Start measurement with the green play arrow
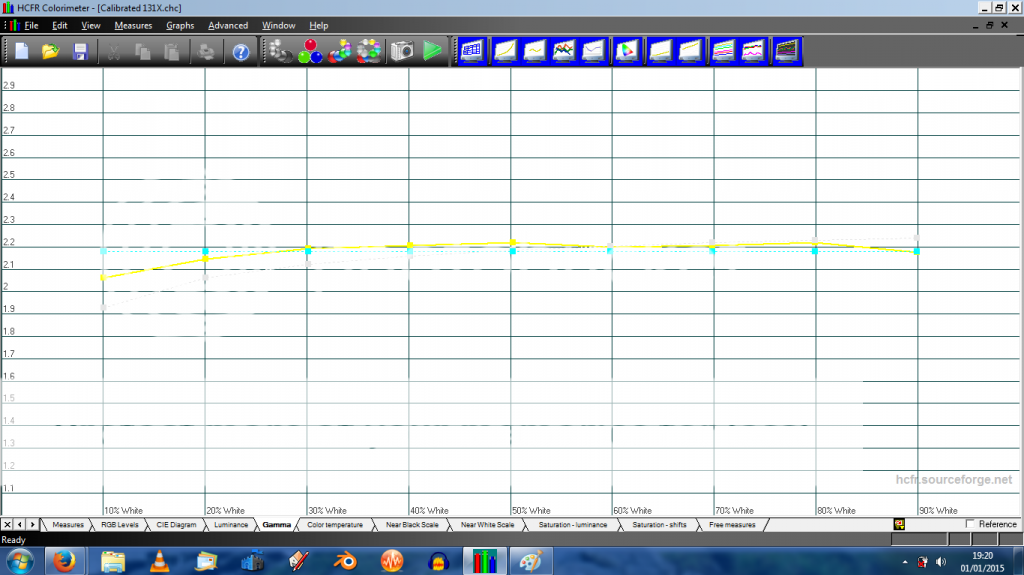The image size is (1024, 575). (x=432, y=51)
